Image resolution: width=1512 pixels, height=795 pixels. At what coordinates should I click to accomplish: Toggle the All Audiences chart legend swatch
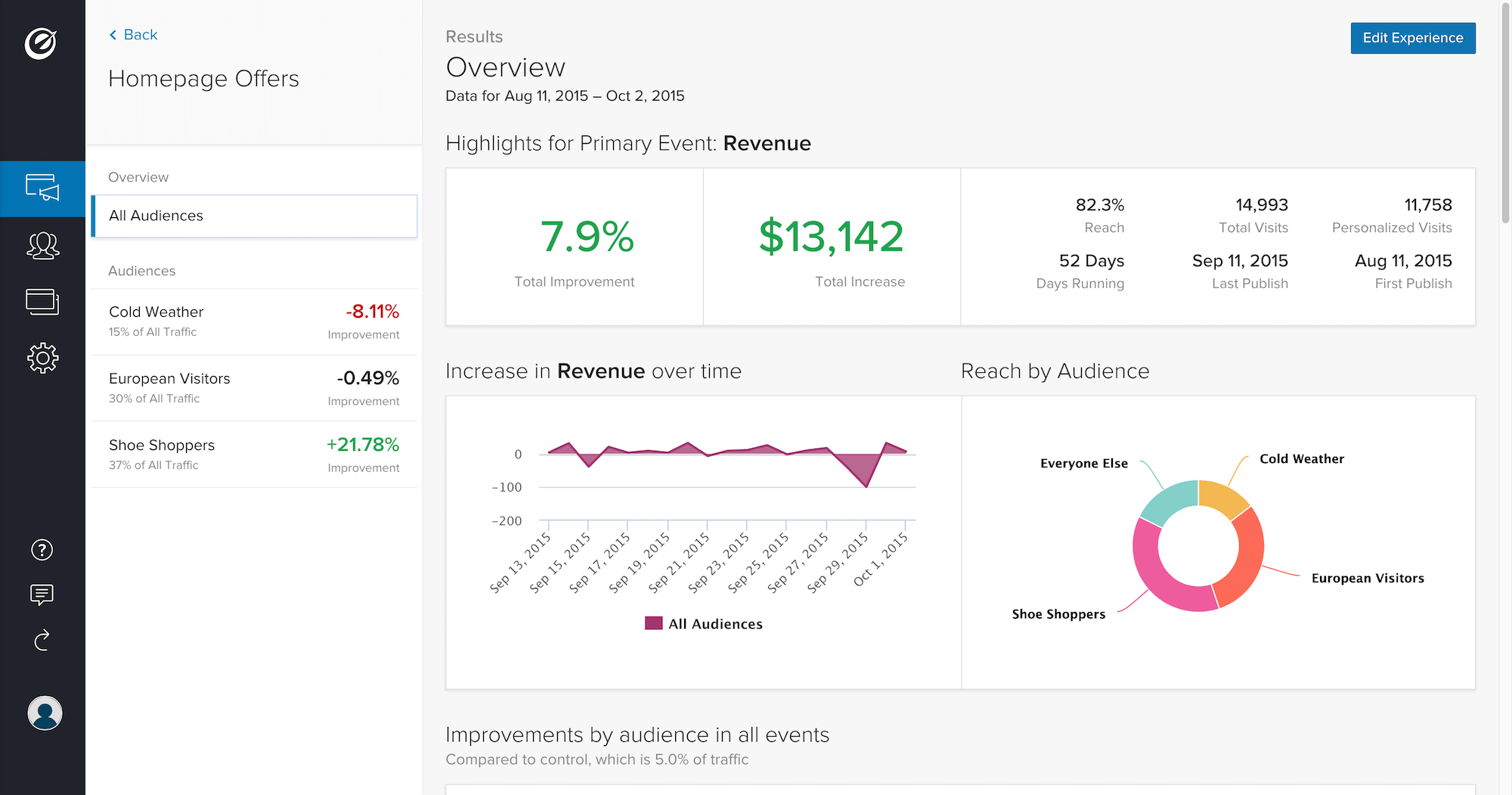coord(653,623)
